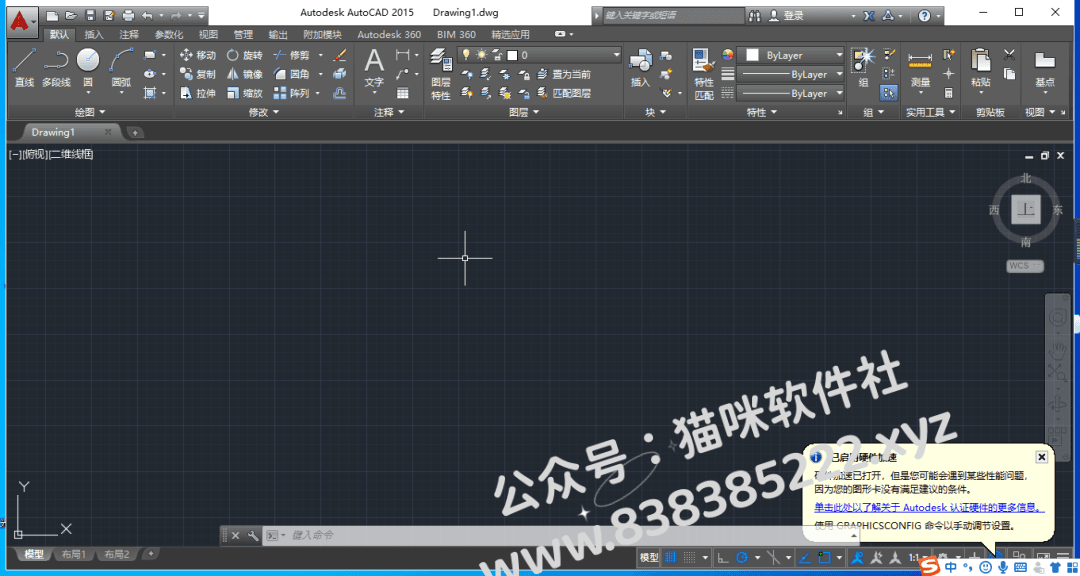The width and height of the screenshot is (1080, 576).
Task: Choose the 缩放 (Scale) command
Action: pyautogui.click(x=245, y=93)
